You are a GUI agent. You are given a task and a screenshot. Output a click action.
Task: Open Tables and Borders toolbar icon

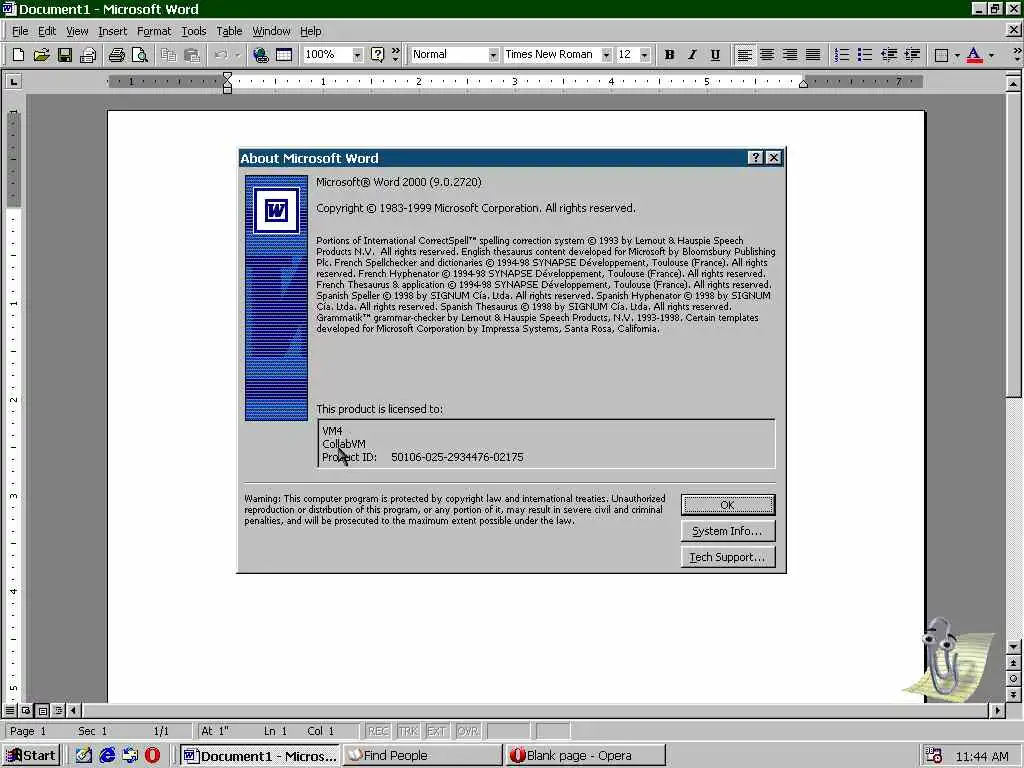tap(284, 55)
